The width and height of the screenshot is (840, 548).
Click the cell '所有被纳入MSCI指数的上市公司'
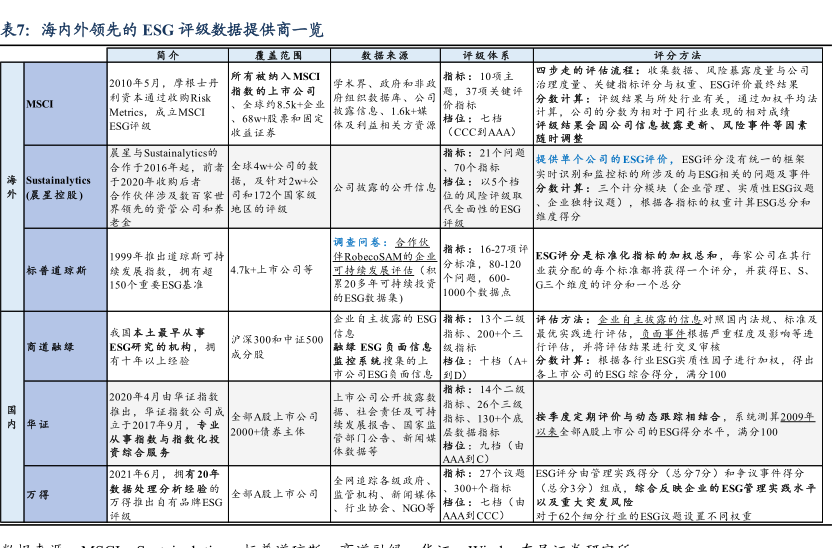(279, 104)
